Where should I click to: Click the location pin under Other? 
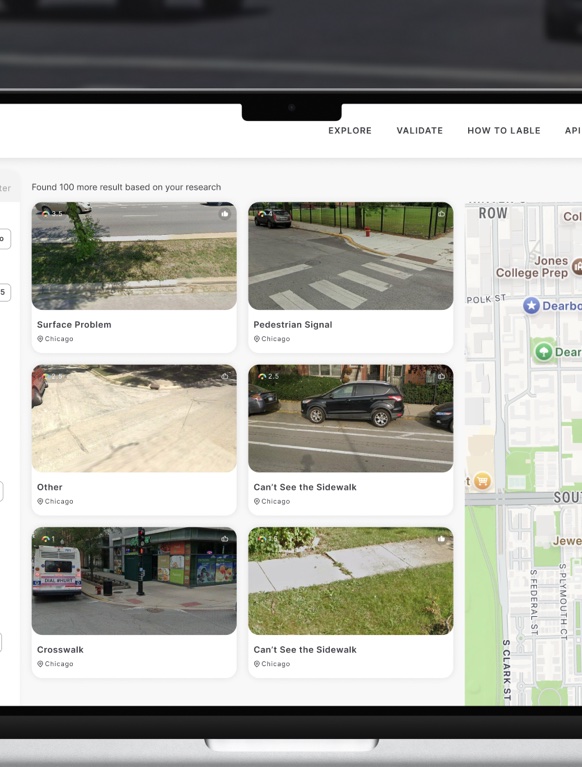[40, 501]
